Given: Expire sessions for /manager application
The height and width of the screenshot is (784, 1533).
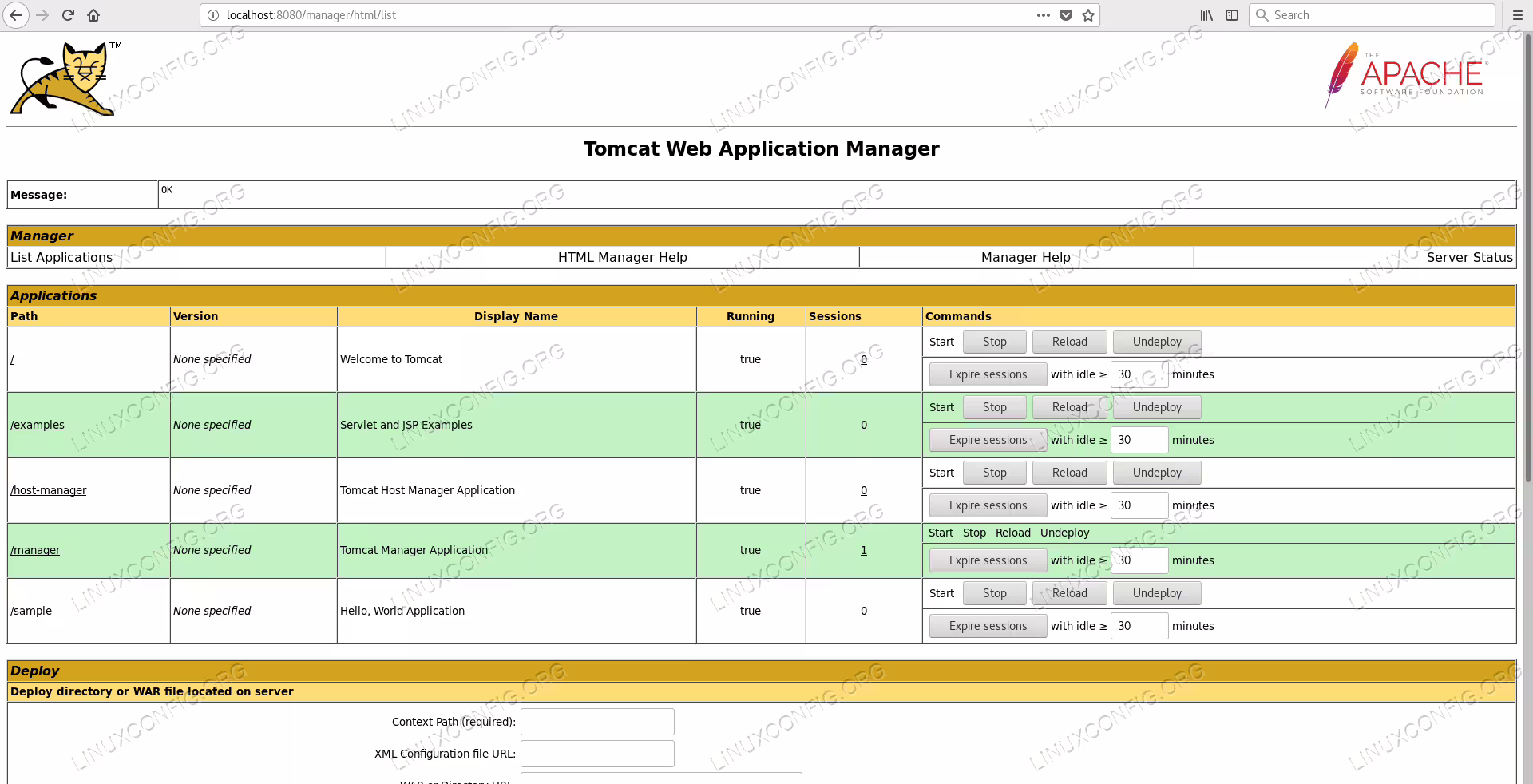Looking at the screenshot, I should 988,560.
